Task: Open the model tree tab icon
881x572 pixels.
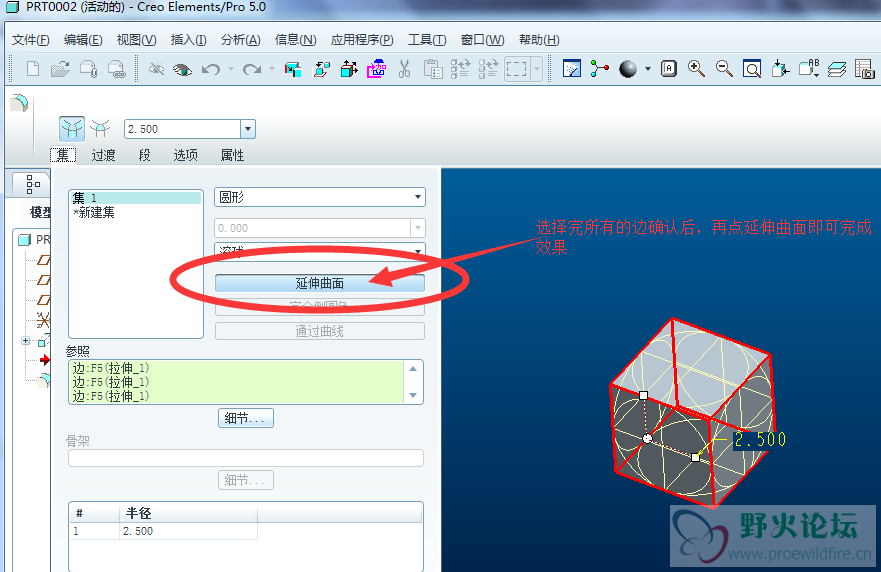Action: tap(33, 184)
